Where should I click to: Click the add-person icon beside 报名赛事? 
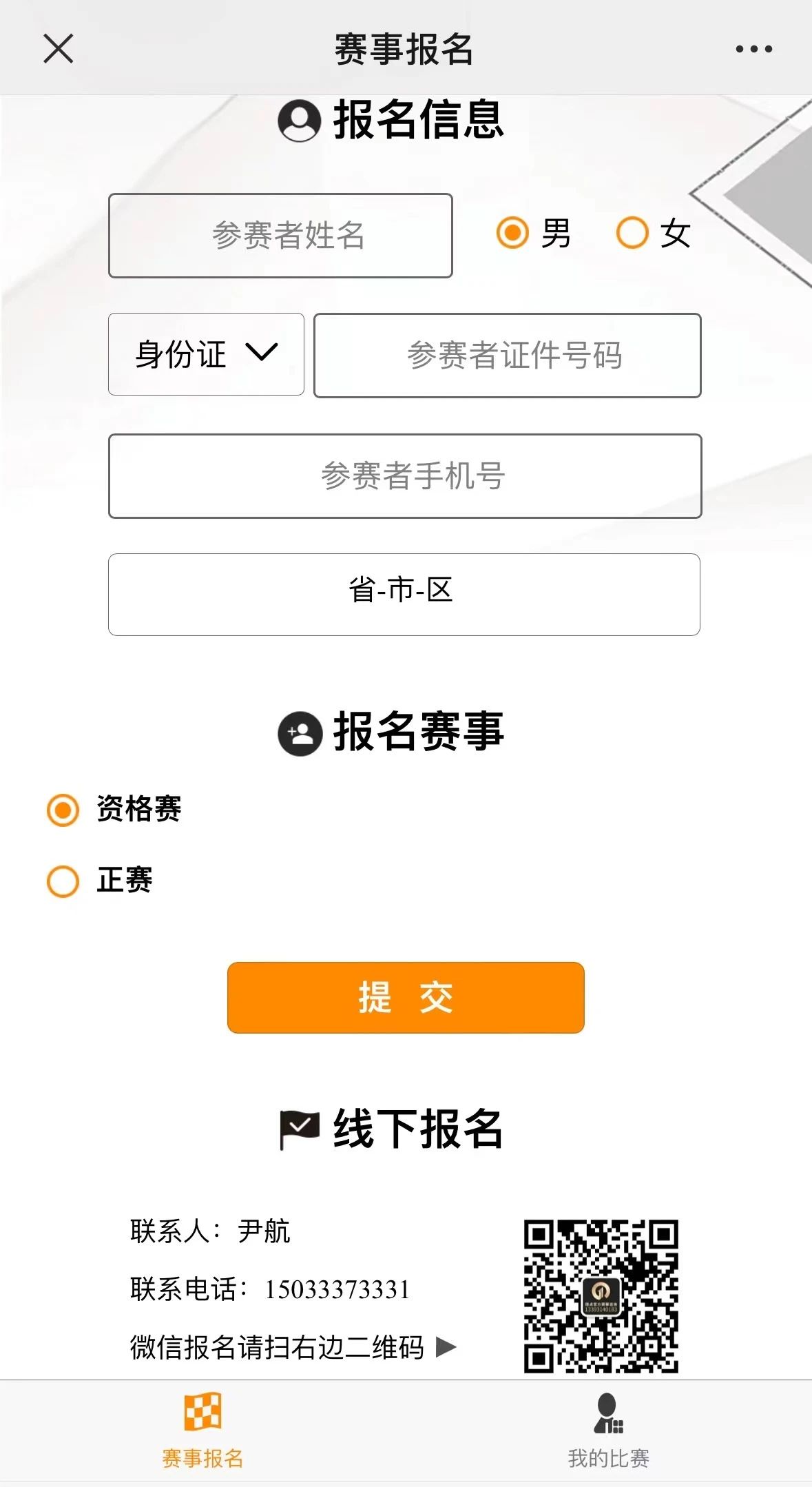click(300, 734)
